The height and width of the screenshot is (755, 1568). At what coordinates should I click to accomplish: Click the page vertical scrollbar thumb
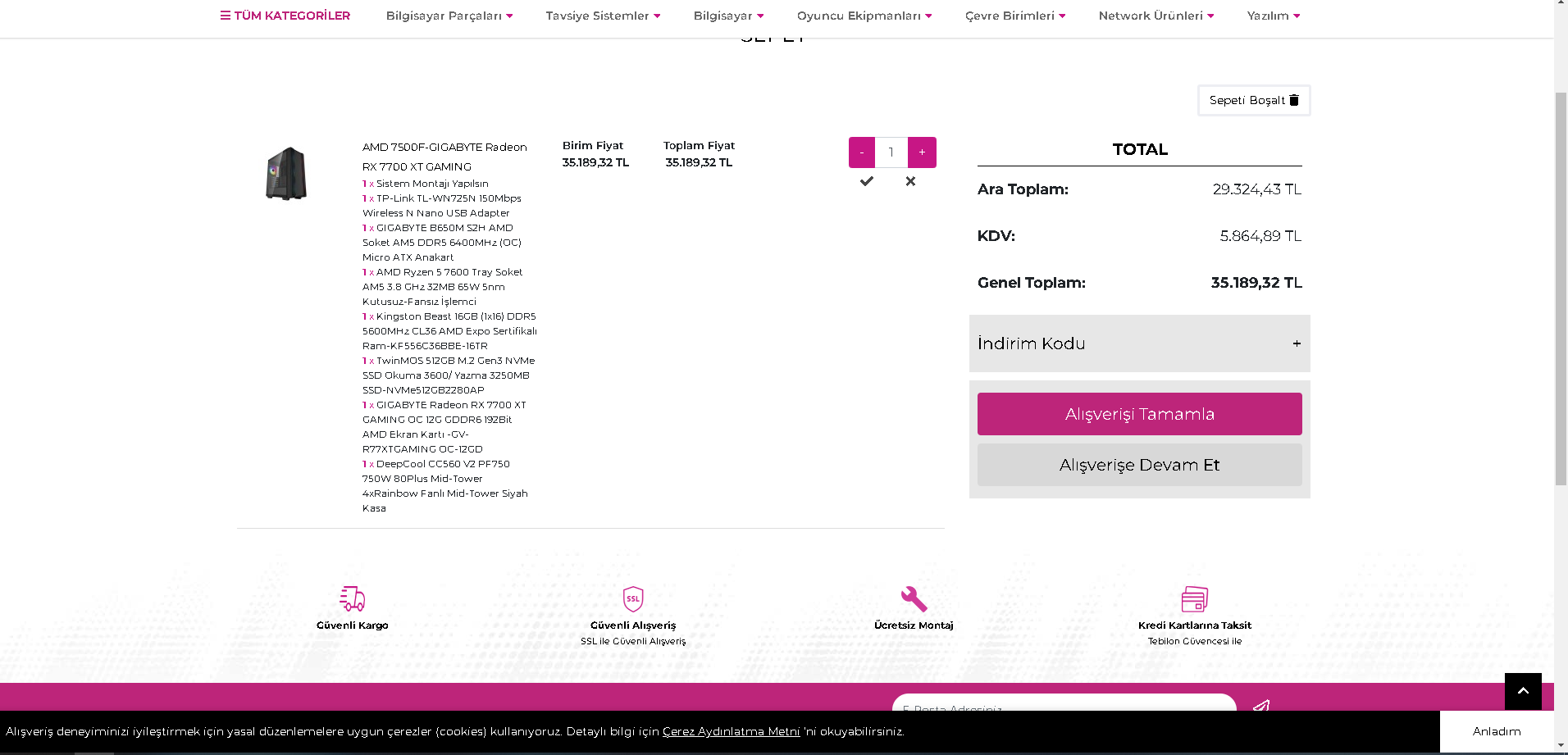pyautogui.click(x=1561, y=289)
